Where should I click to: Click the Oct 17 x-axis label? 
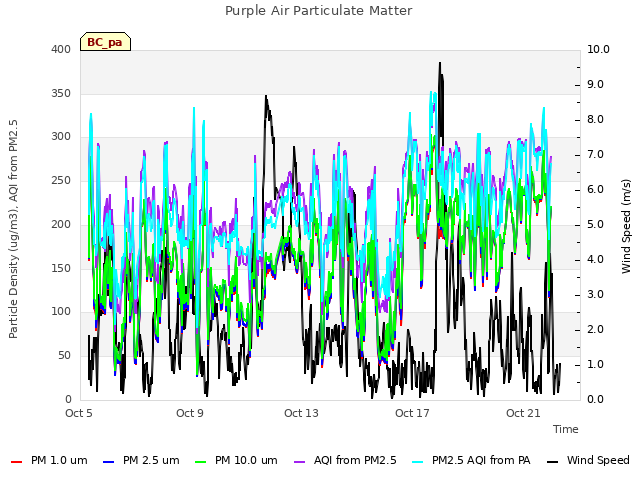tap(412, 413)
